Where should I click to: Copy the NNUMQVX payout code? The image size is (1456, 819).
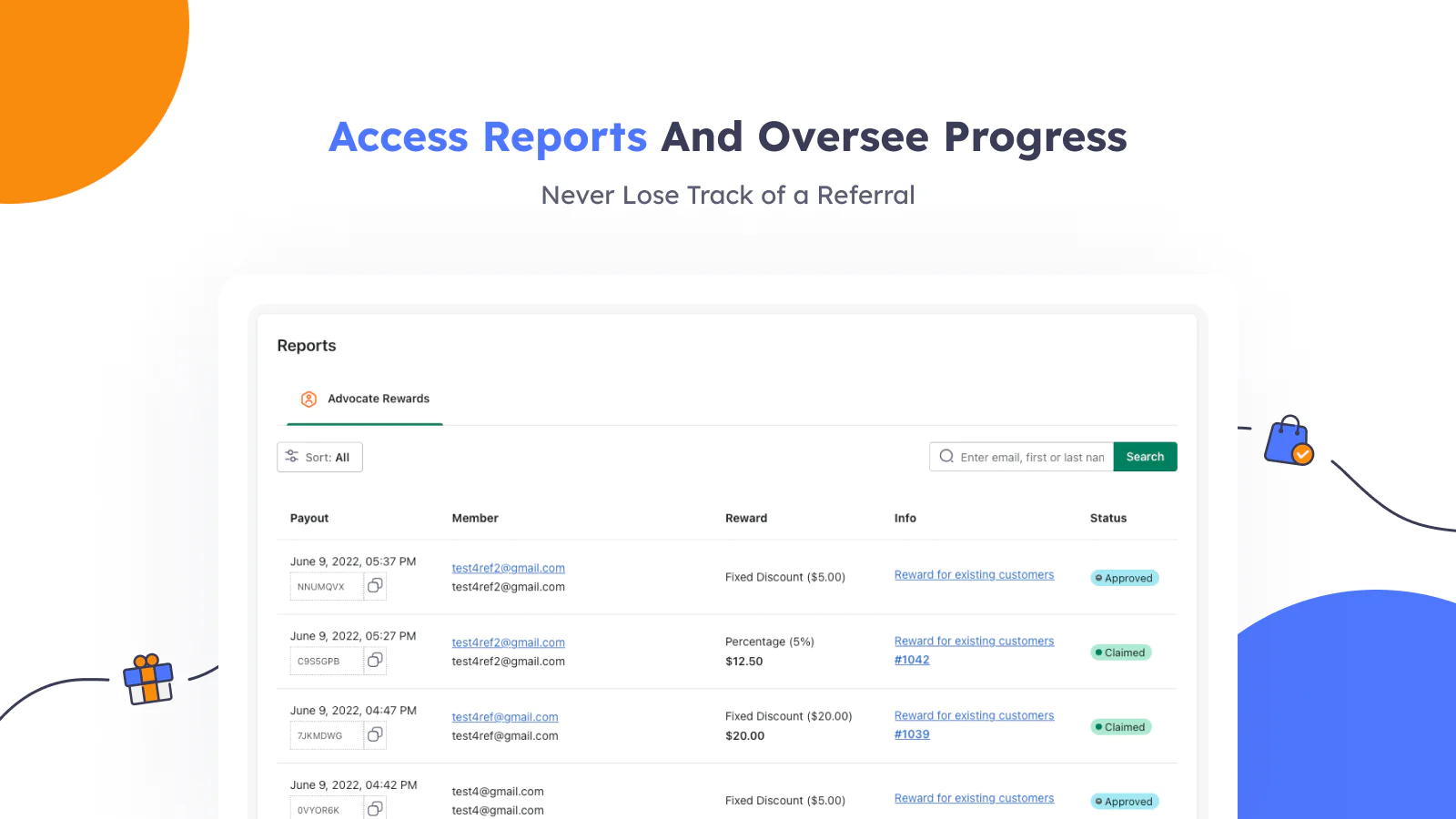375,586
